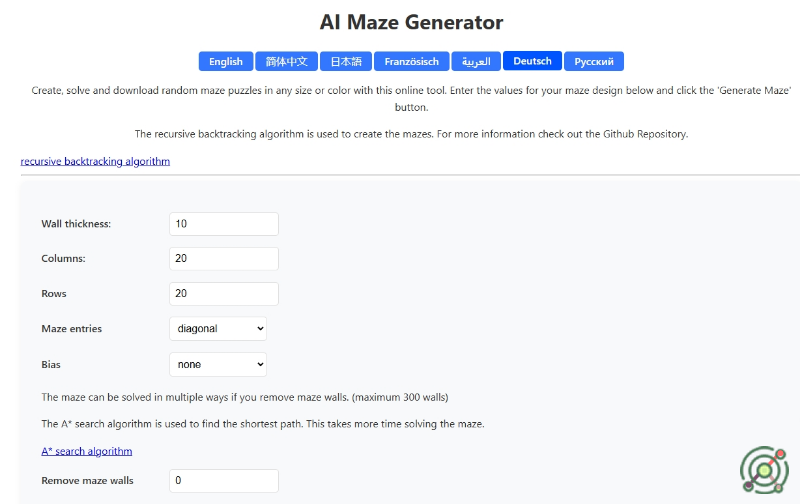Pick the Русский language button
Screen dimensions: 800x504
(594, 61)
